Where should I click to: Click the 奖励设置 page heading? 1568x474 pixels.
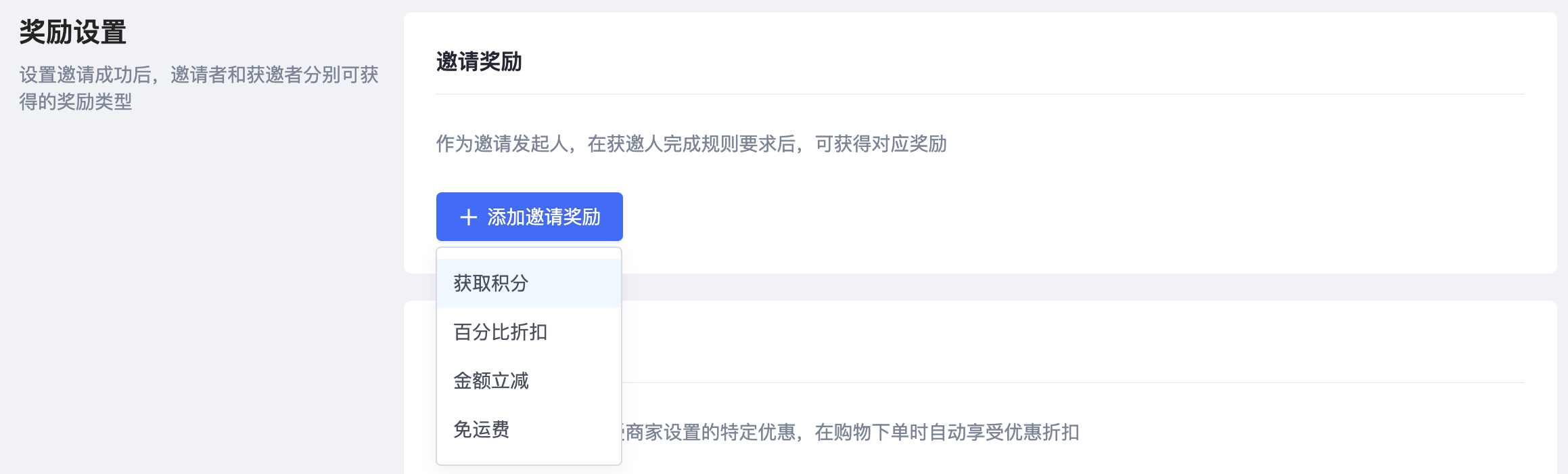(73, 32)
